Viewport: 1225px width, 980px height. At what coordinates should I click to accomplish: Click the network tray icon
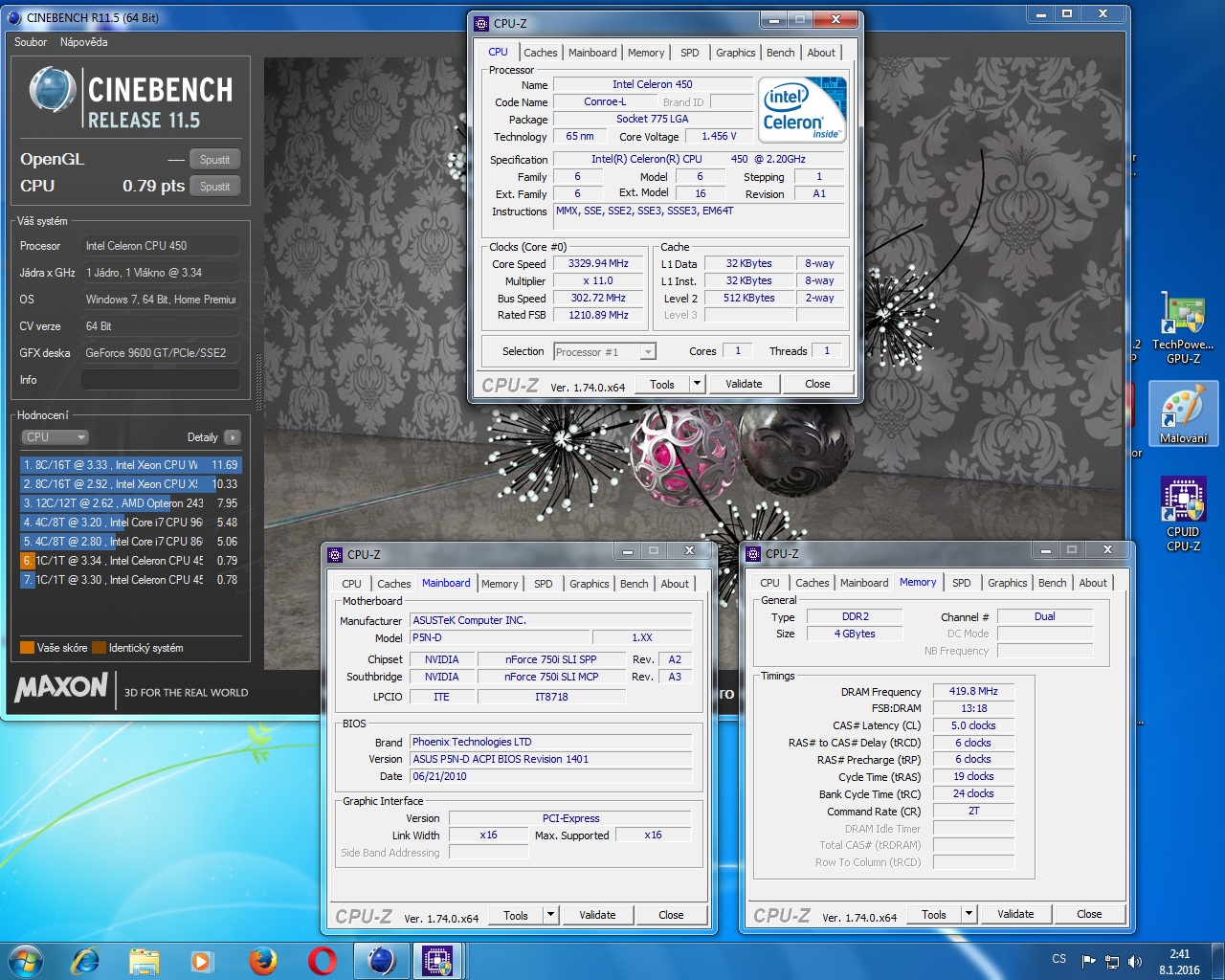click(1112, 961)
